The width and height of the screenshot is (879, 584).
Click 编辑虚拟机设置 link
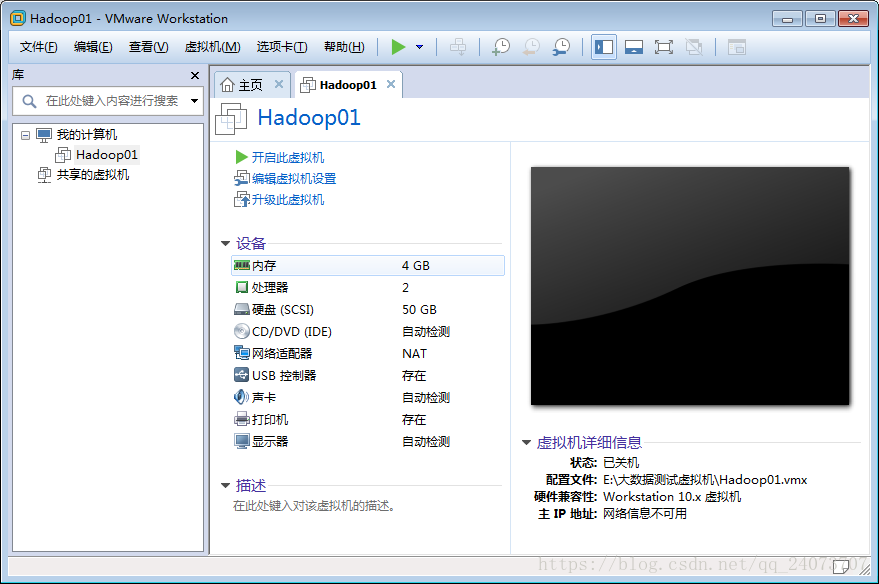click(294, 179)
